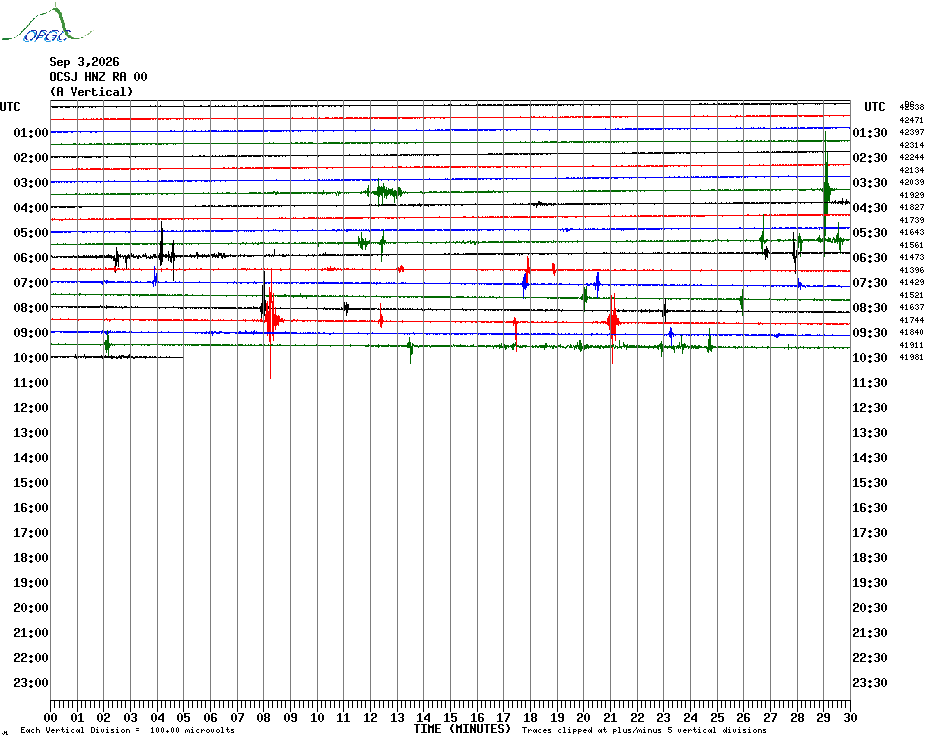Click the 41981 value on right column
This screenshot has width=930, height=744.
coord(912,357)
